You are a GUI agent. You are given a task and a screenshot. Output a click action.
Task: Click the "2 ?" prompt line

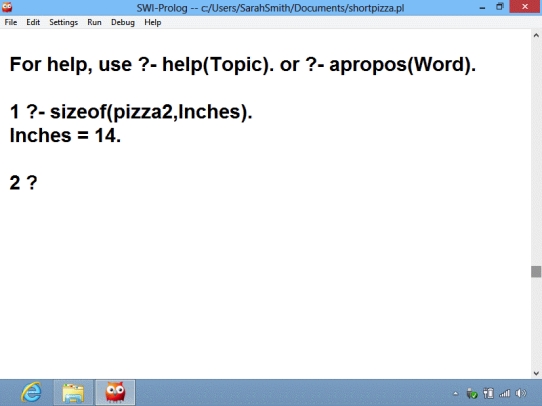tap(24, 182)
